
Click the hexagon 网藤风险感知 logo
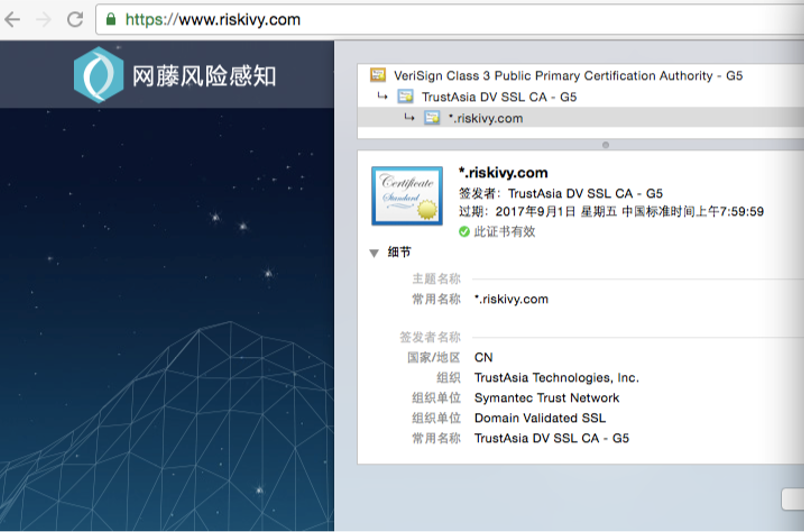tap(98, 75)
